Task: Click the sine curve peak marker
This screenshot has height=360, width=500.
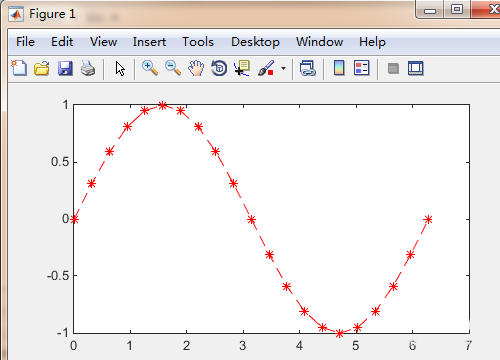Action: coord(162,106)
